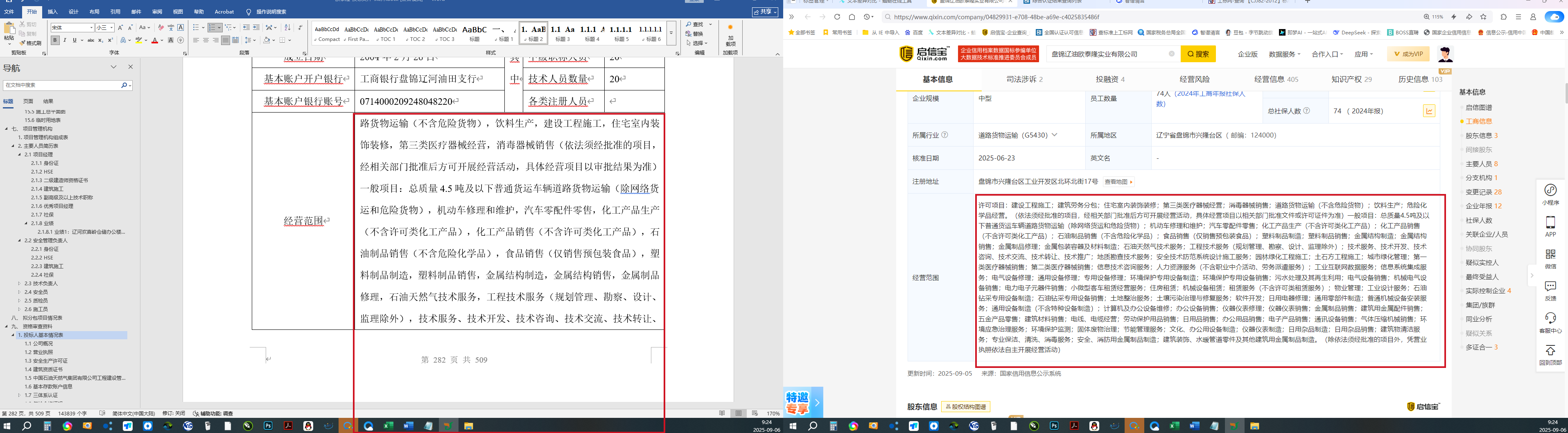Apply the yellow text highlight color

(x=138, y=40)
